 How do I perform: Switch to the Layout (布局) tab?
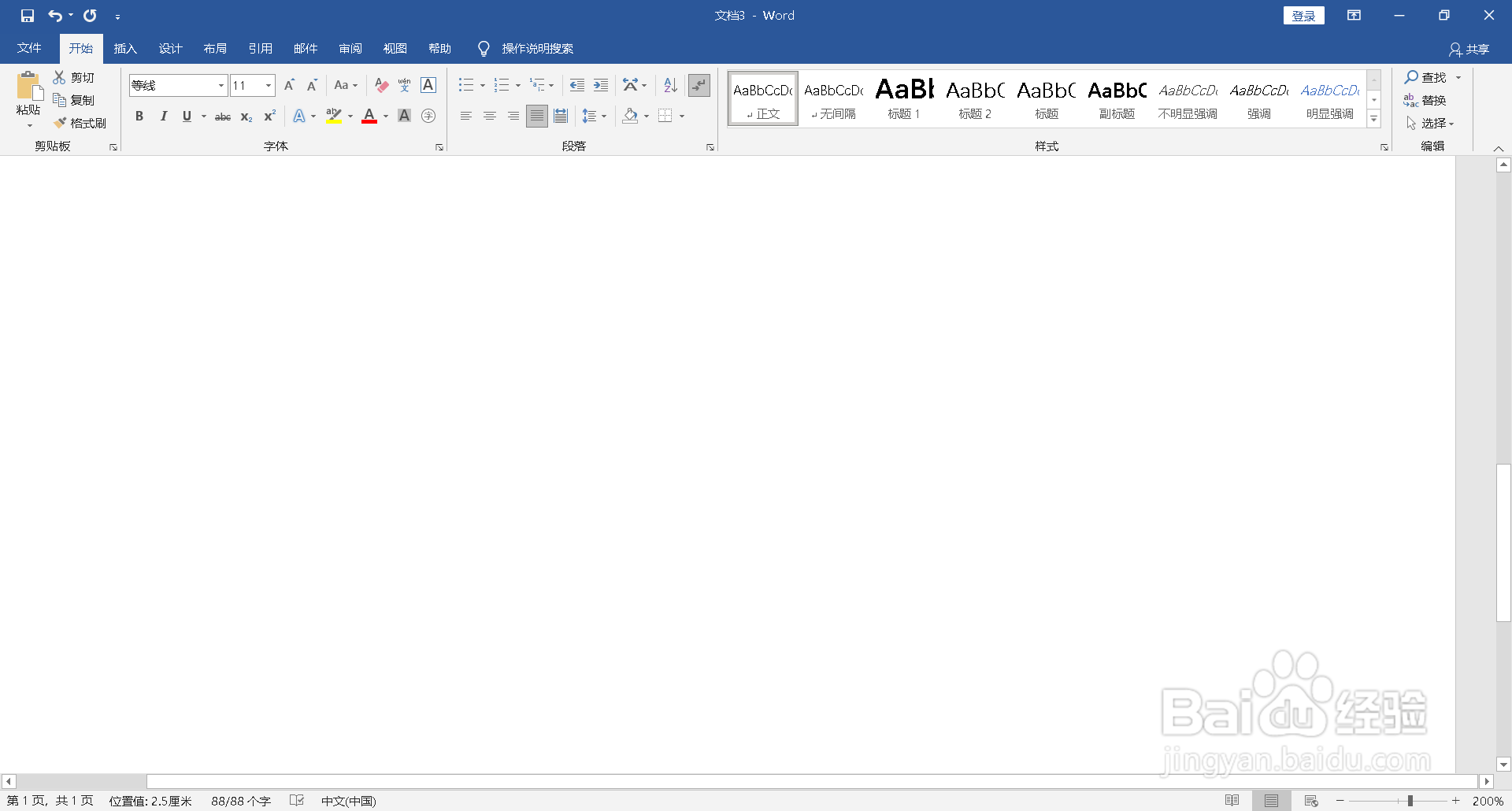[215, 49]
